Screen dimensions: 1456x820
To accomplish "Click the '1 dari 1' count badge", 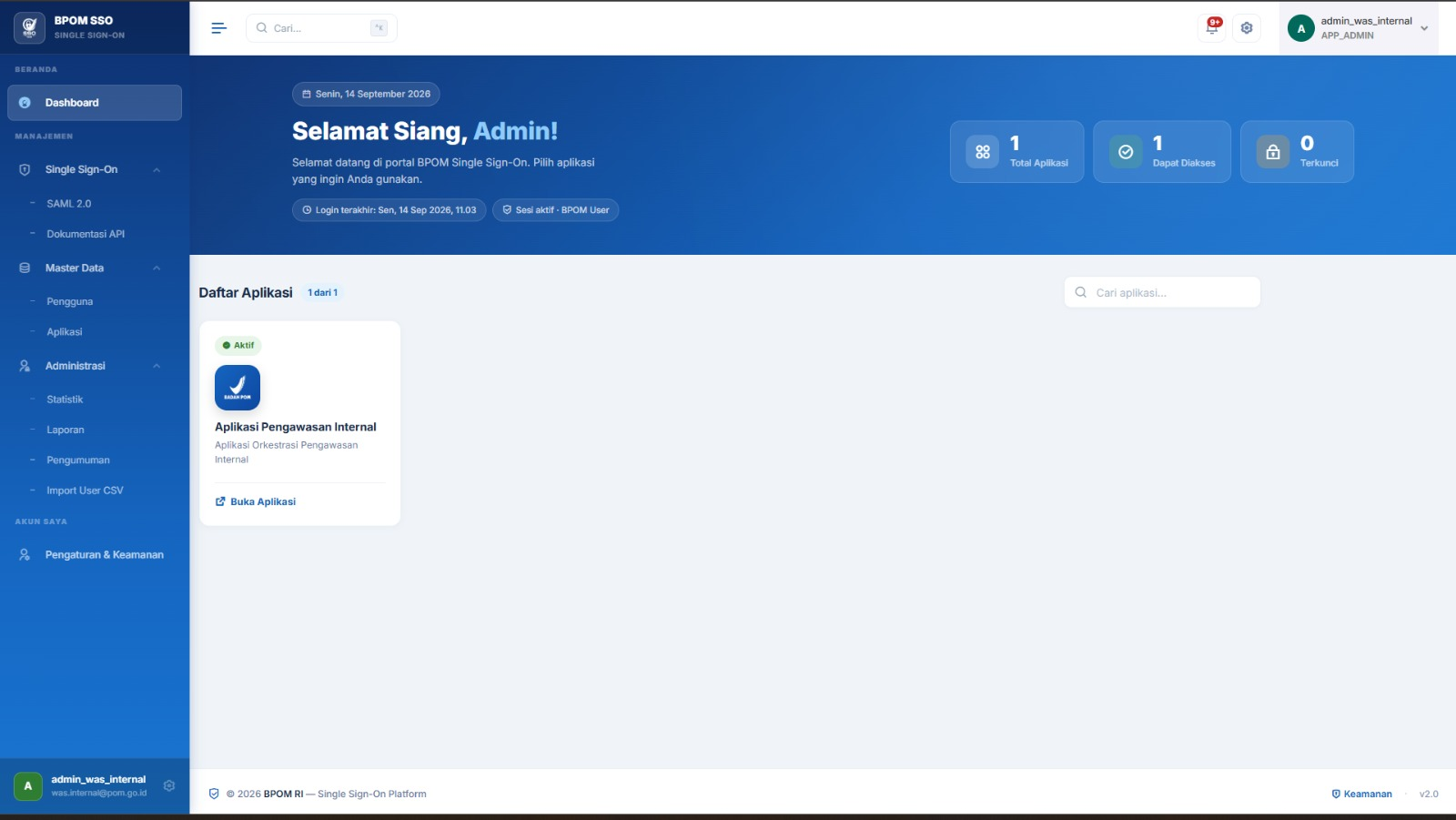I will pos(322,292).
